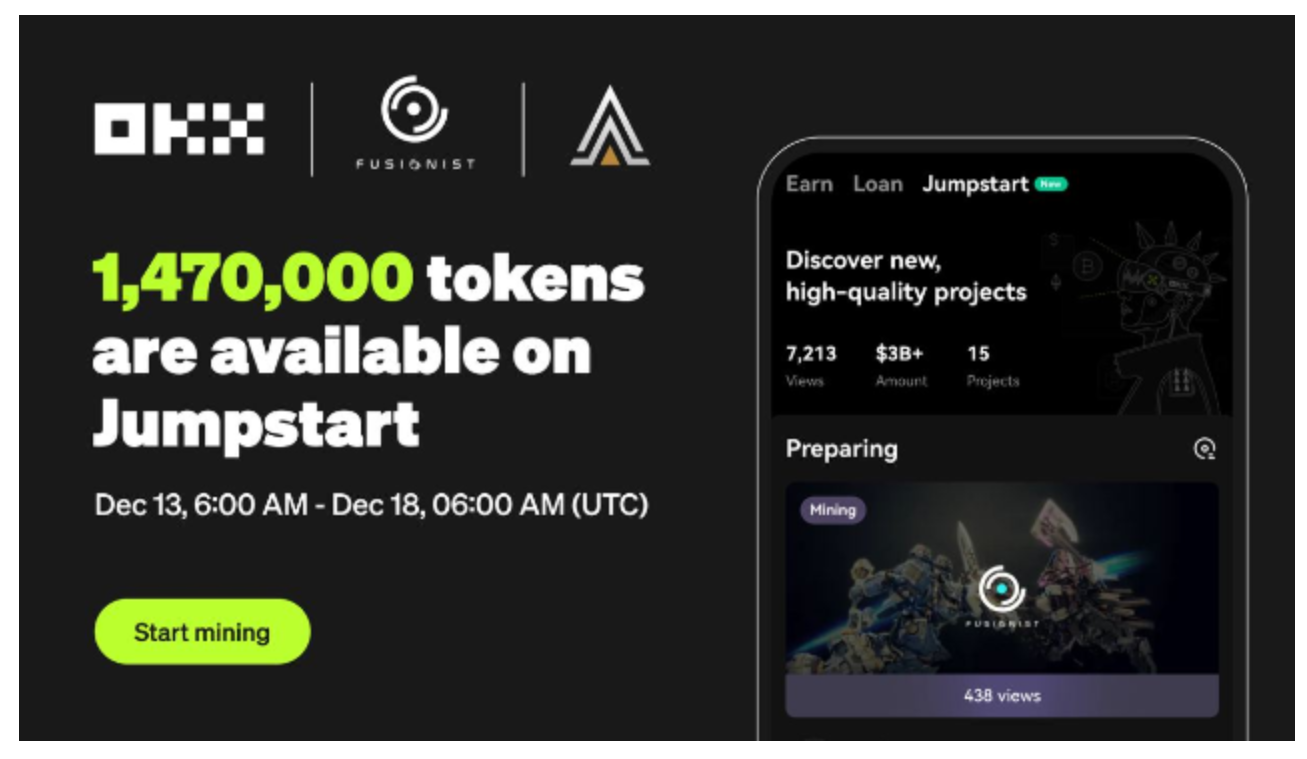The height and width of the screenshot is (759, 1307).
Task: Tap the green New badge by Jumpstart
Action: pos(1051,184)
